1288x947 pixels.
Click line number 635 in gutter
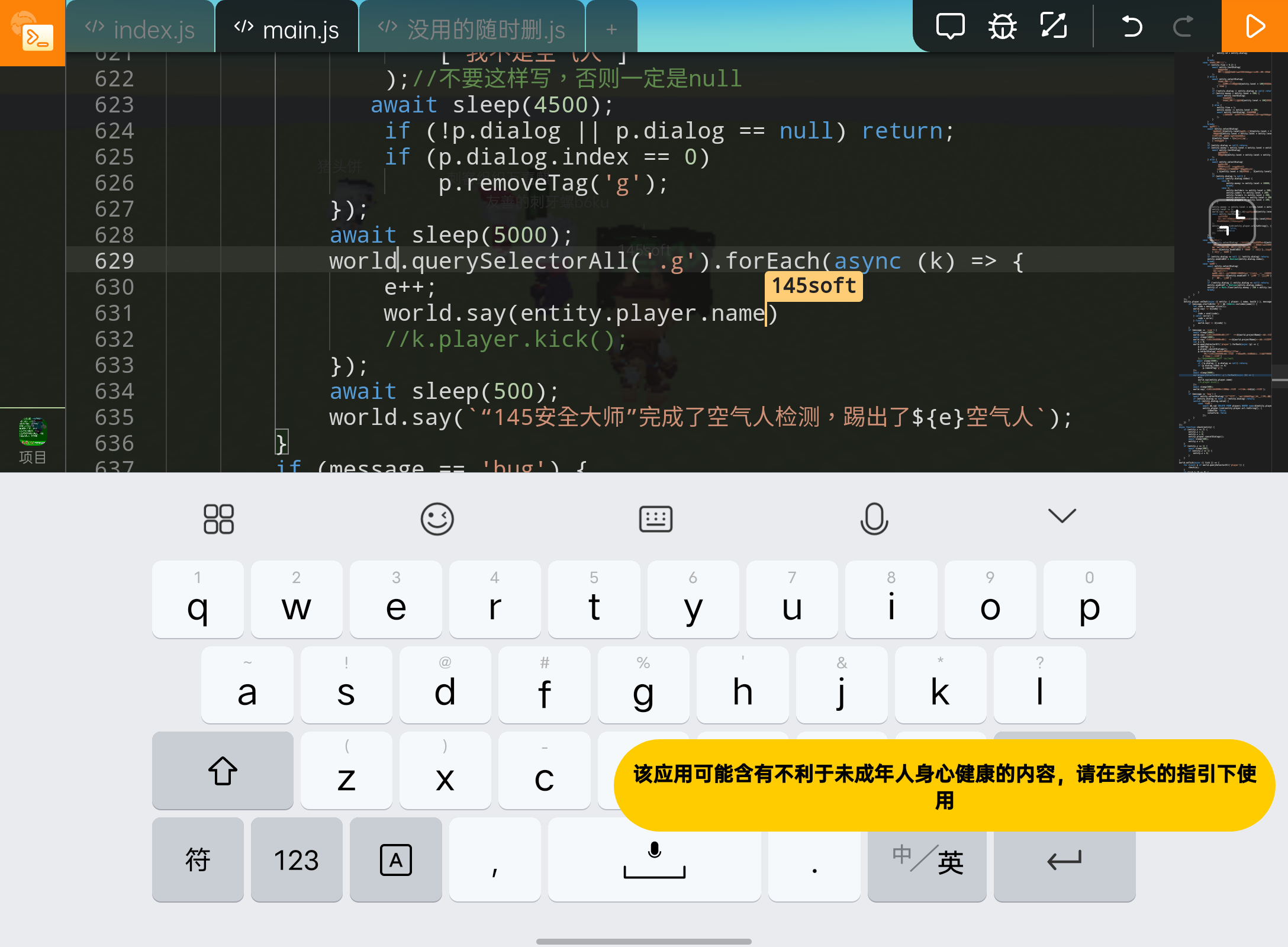[x=115, y=417]
